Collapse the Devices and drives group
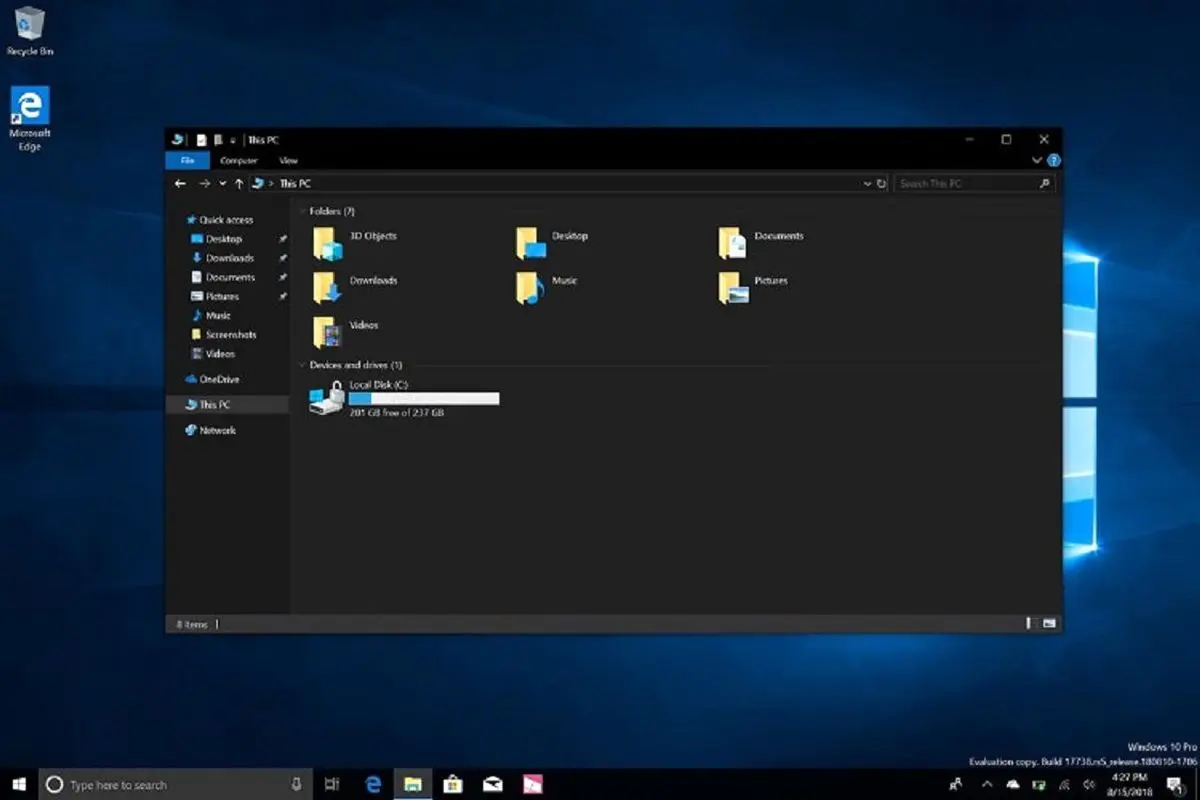 coord(302,366)
